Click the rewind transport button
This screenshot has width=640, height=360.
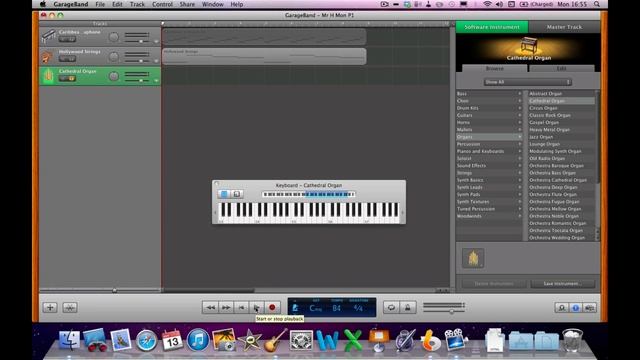(x=210, y=307)
